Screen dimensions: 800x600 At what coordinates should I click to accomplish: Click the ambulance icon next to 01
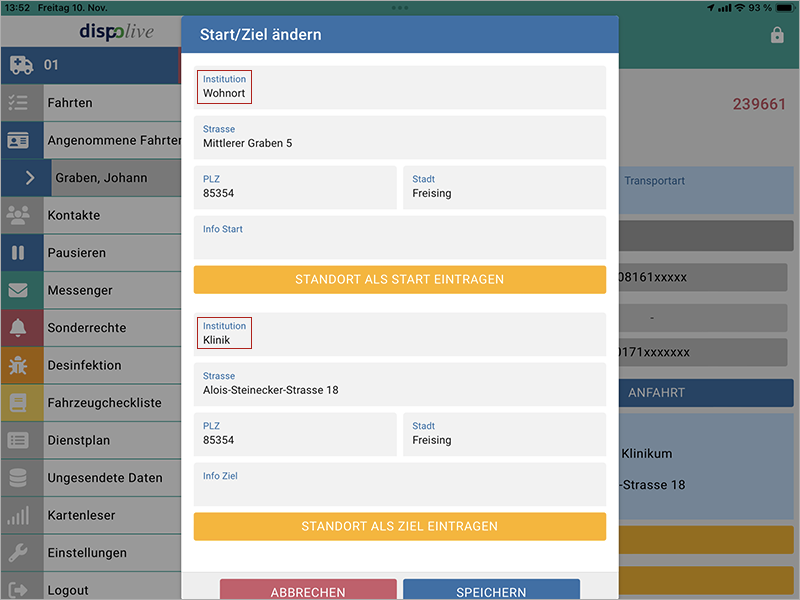coord(21,65)
